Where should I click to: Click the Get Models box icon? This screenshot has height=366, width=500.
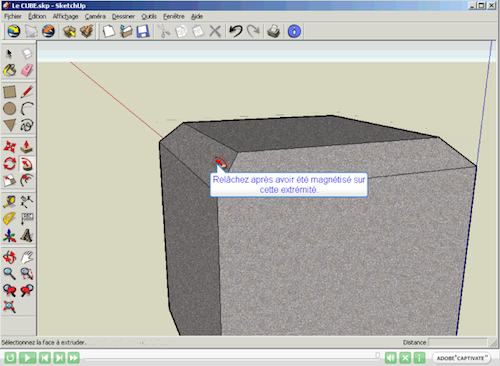click(69, 31)
